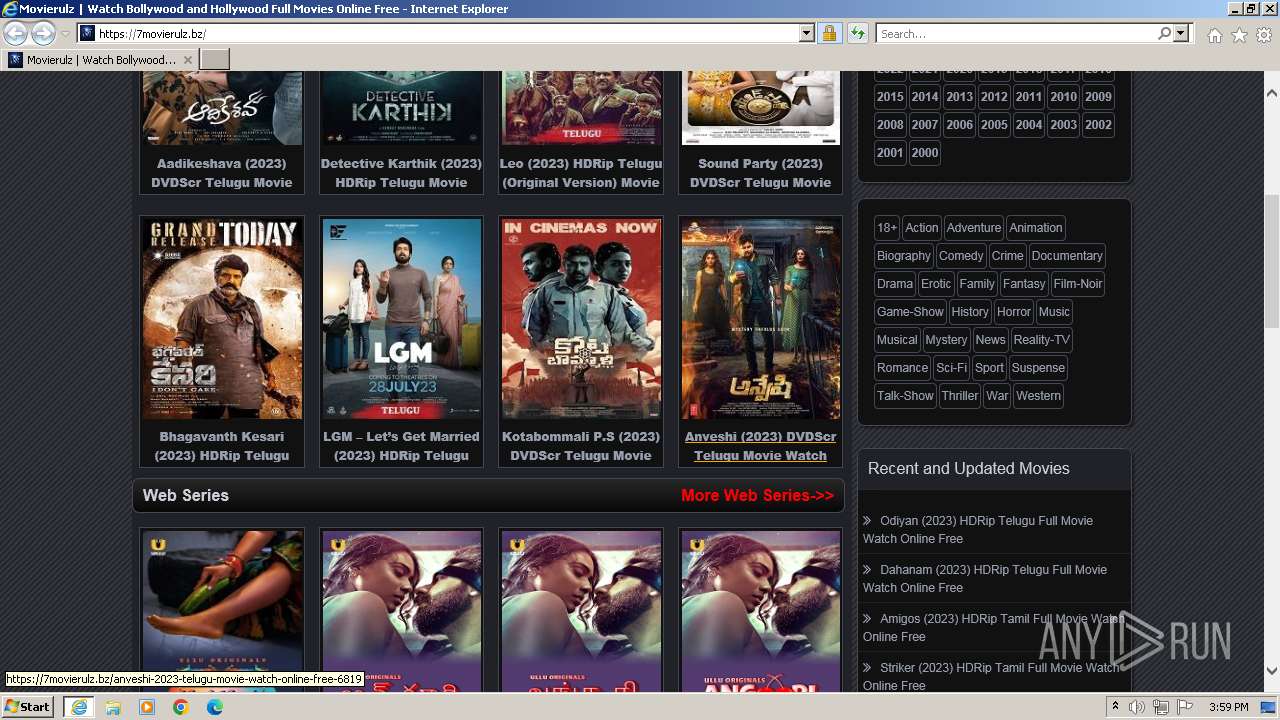The image size is (1280, 720).
Task: Open Microsoft Edge taskbar icon
Action: click(x=215, y=707)
